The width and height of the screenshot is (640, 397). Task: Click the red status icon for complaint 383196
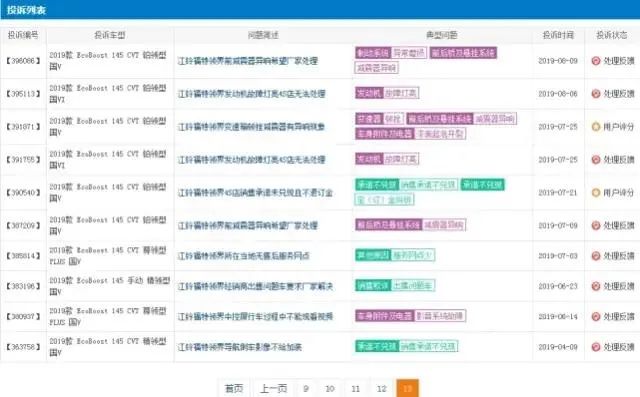[x=596, y=286]
